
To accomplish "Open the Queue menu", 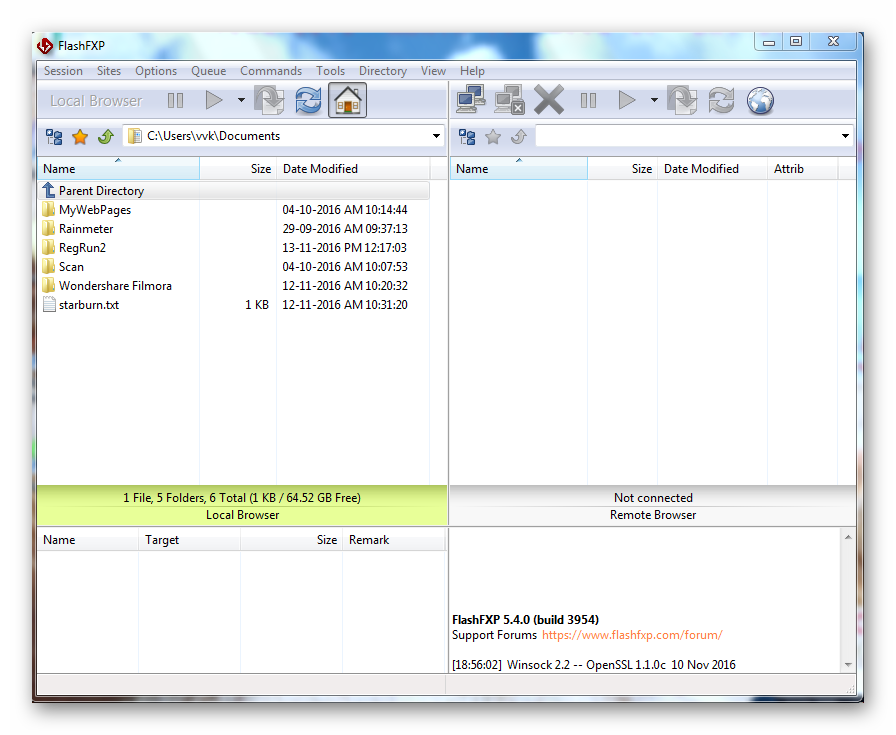I will pos(209,71).
